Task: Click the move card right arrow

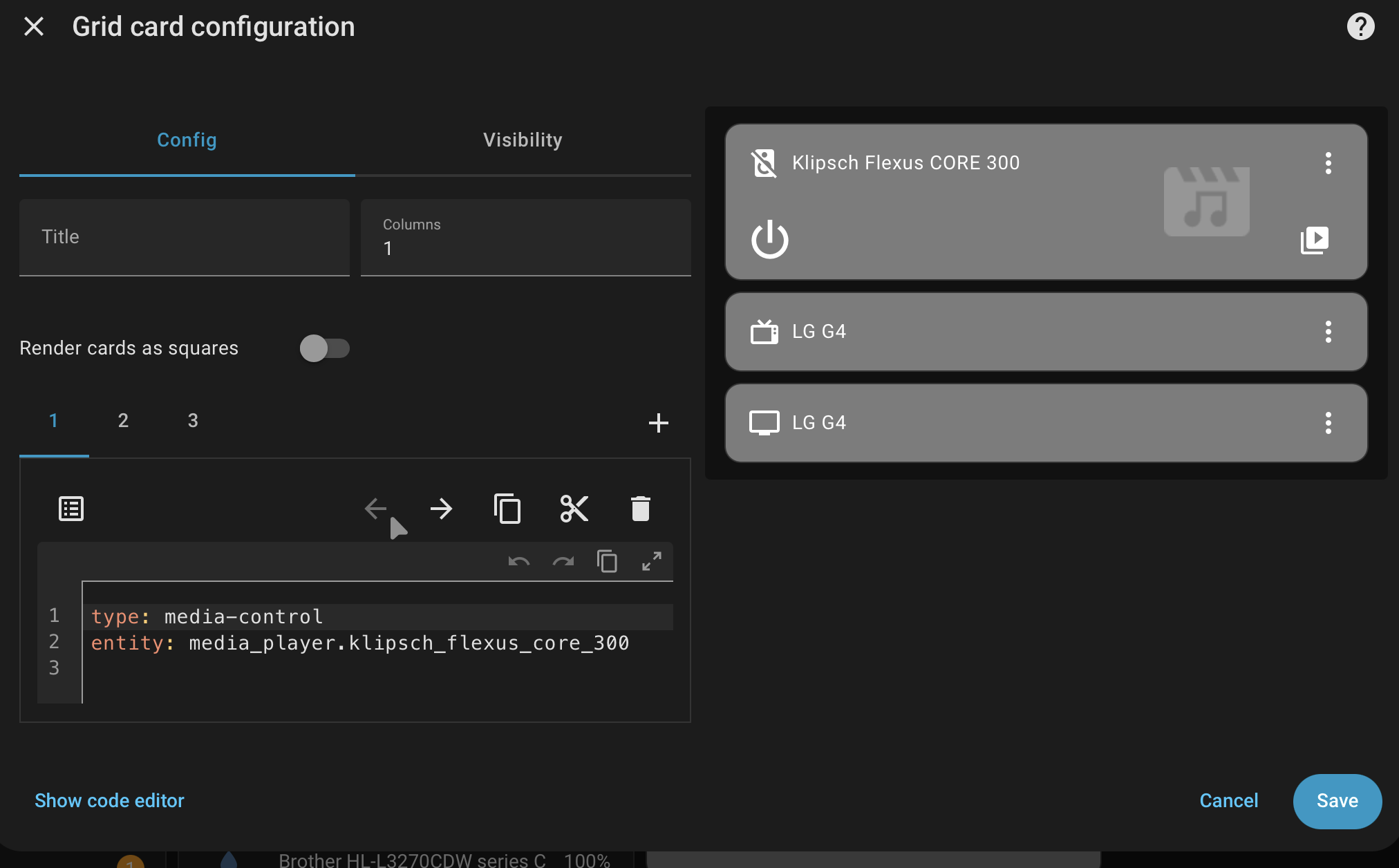Action: coord(441,509)
